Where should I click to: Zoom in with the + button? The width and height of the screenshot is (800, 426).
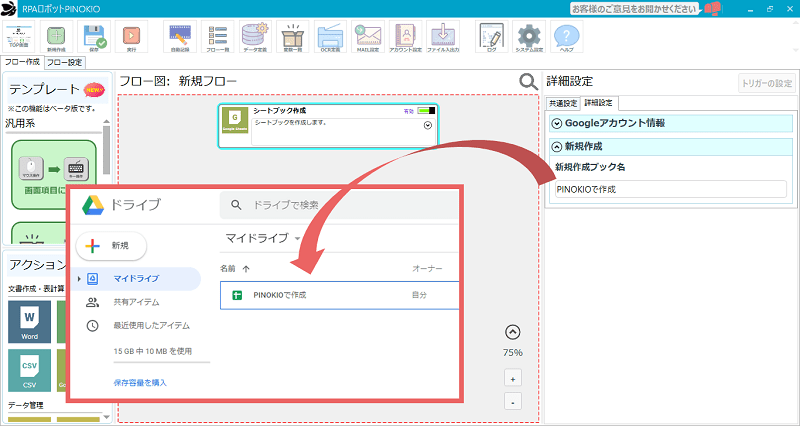tap(513, 379)
